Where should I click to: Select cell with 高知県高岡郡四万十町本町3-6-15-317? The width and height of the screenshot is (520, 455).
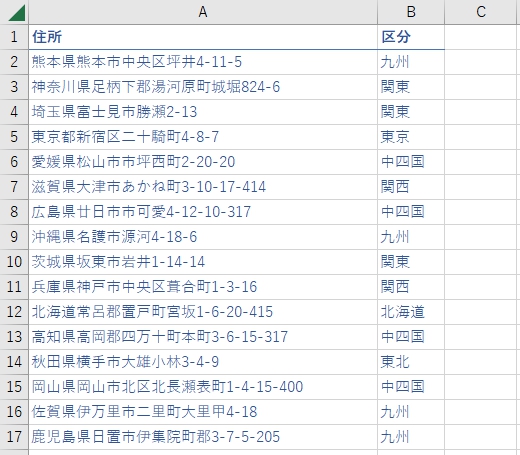point(203,337)
